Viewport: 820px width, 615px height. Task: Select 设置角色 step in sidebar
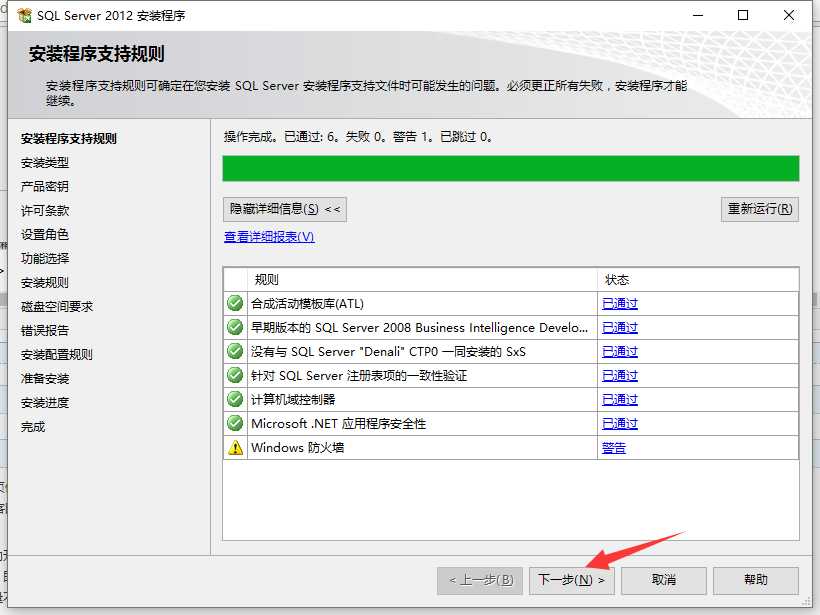pos(45,234)
